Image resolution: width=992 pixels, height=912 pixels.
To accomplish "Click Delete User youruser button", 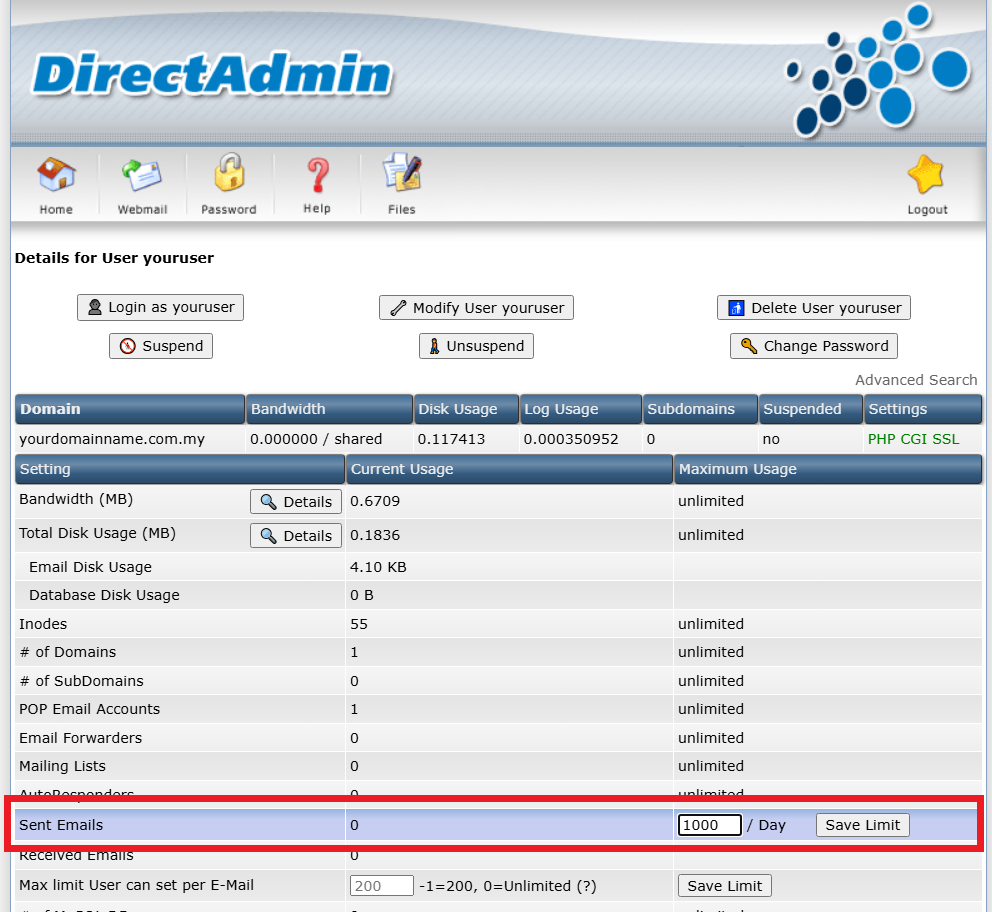I will (814, 308).
